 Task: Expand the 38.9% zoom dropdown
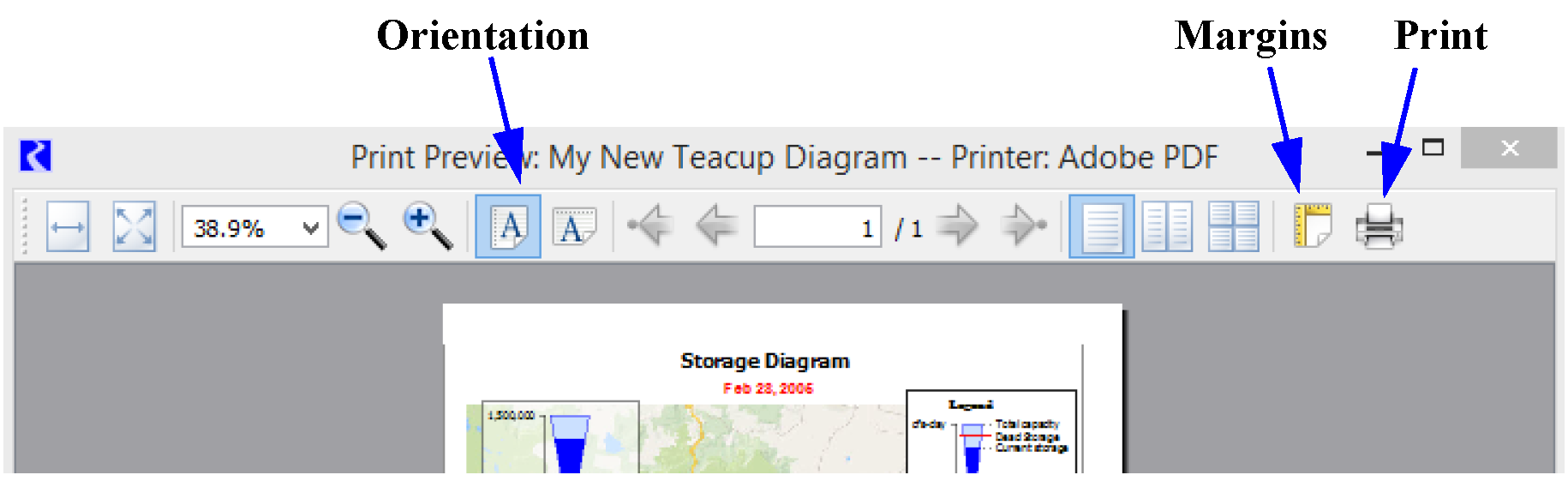click(310, 228)
